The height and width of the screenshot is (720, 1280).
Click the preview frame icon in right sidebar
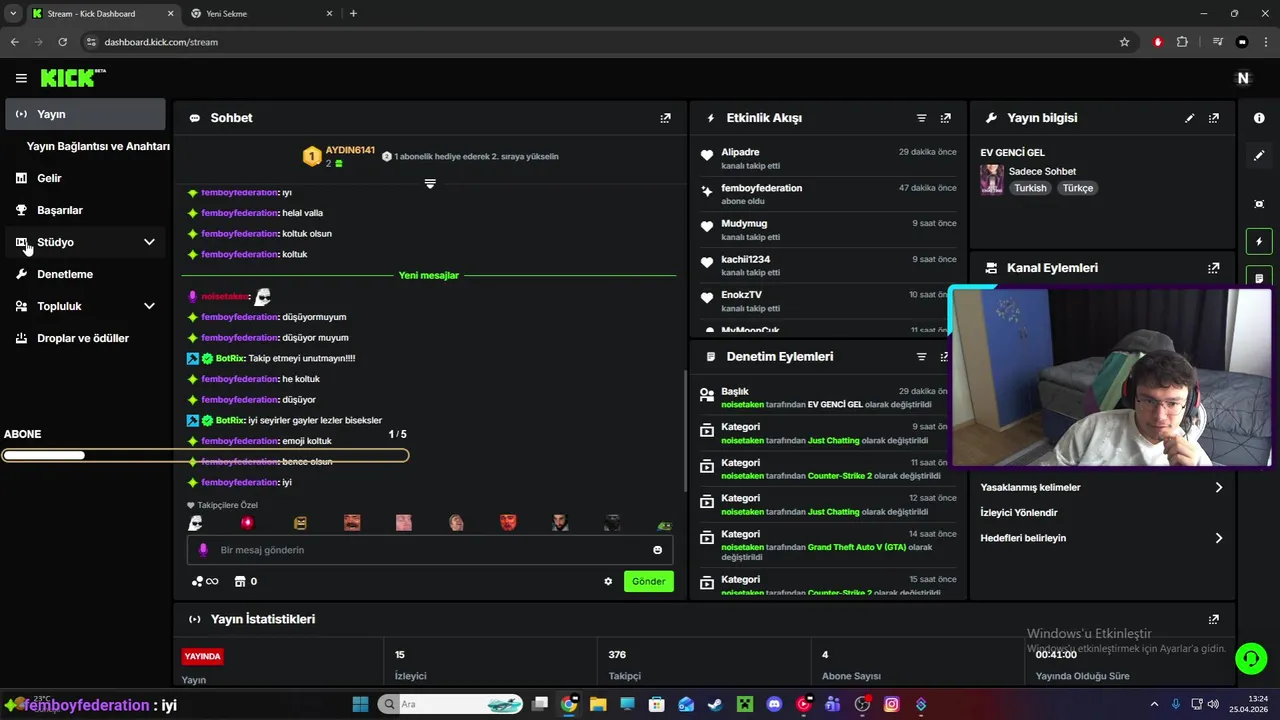(x=1259, y=204)
